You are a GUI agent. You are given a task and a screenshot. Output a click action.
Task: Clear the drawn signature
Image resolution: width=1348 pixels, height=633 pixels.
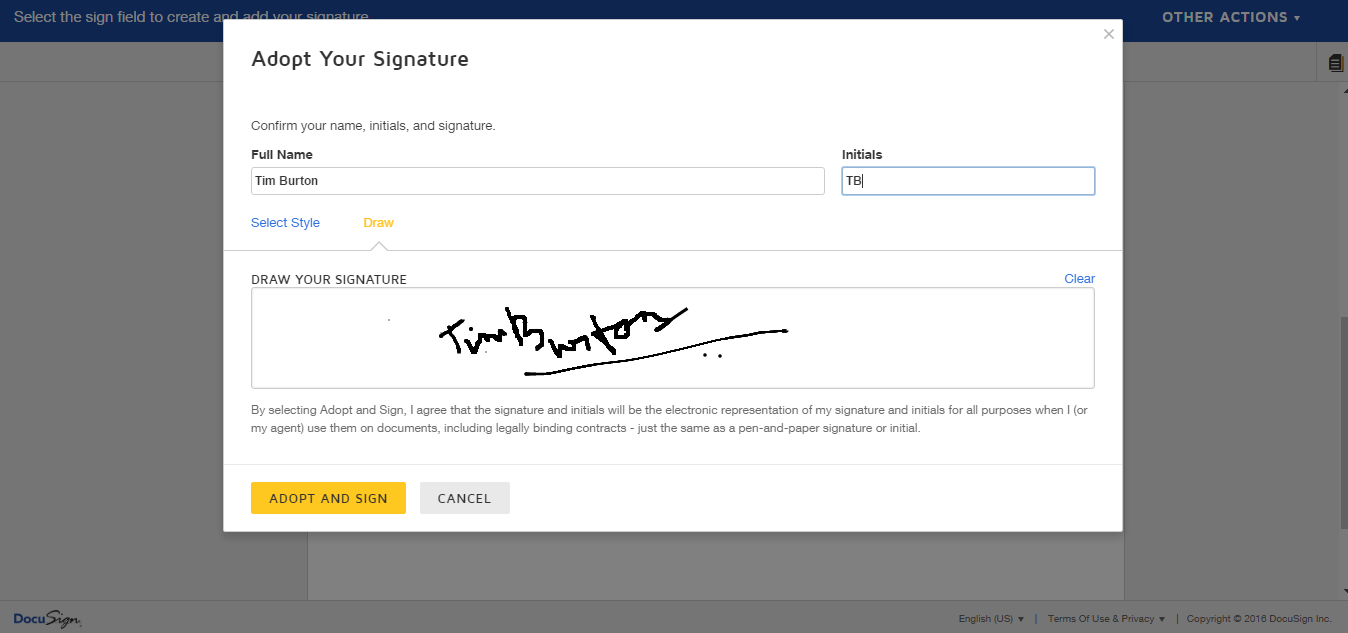(1079, 278)
